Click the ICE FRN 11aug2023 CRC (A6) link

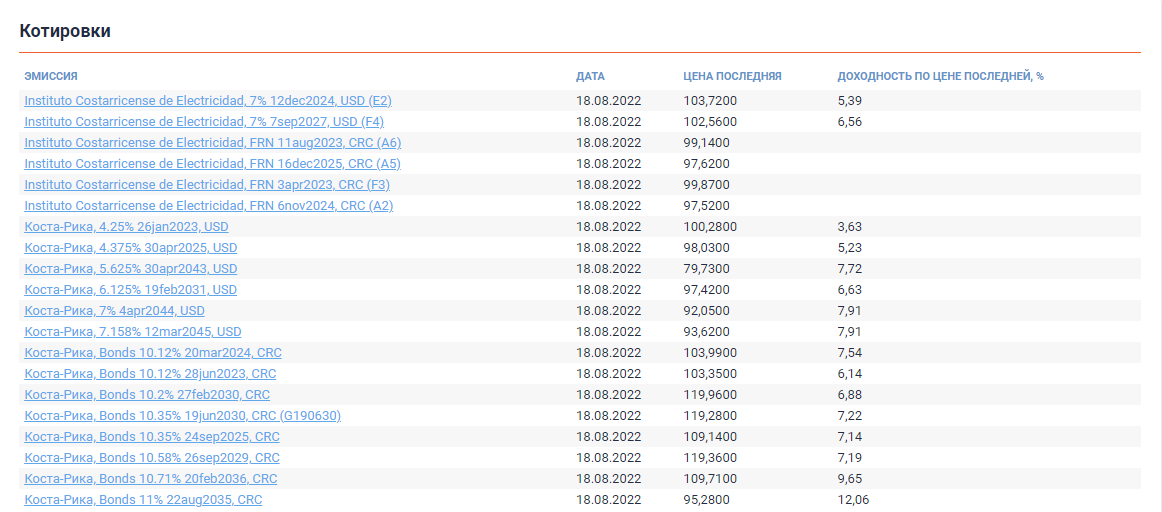pos(212,143)
